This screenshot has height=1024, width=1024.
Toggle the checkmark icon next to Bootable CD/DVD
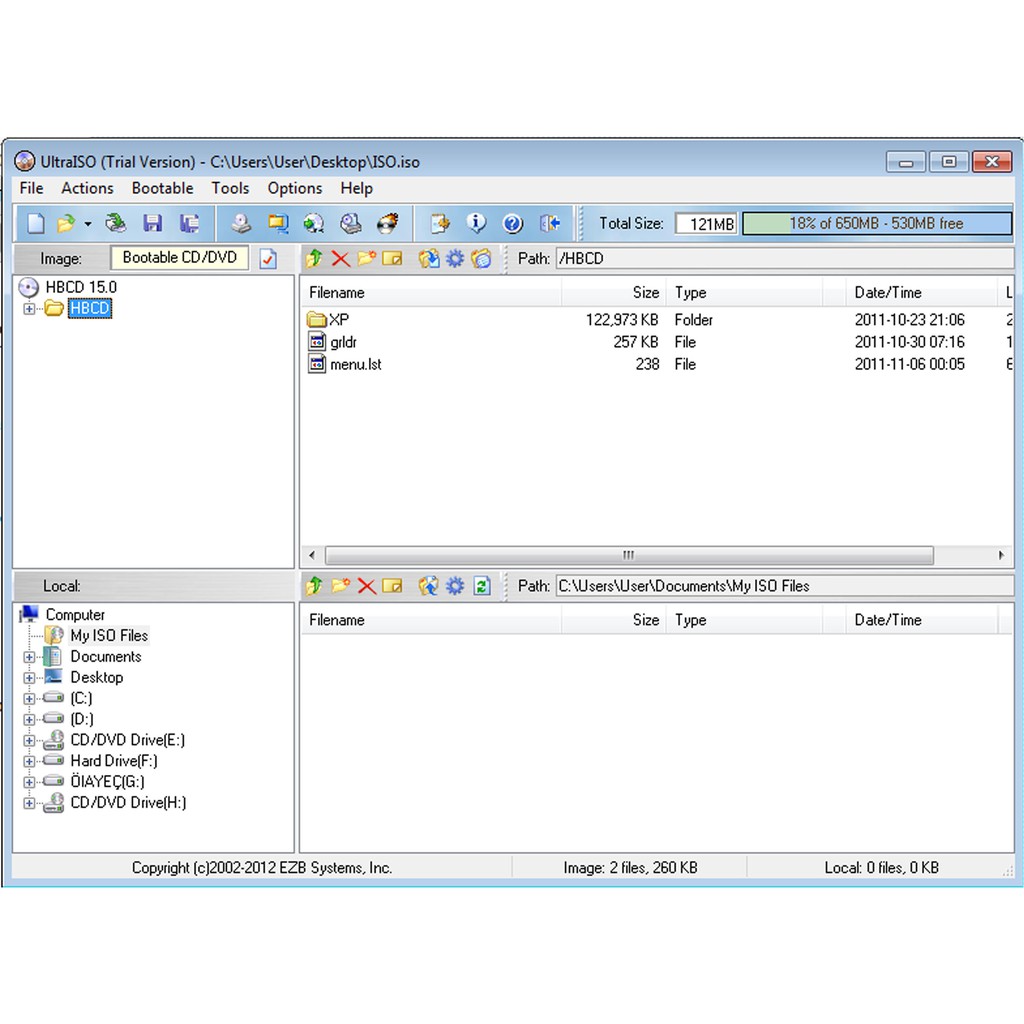[268, 259]
